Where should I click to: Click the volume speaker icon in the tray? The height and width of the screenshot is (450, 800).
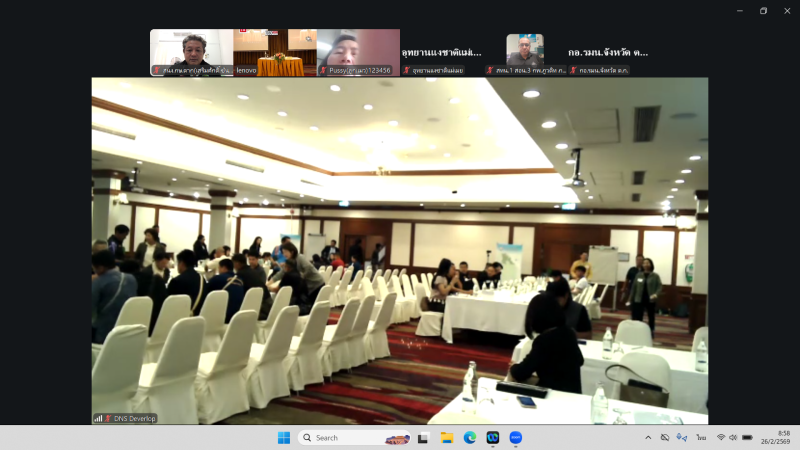tap(733, 438)
